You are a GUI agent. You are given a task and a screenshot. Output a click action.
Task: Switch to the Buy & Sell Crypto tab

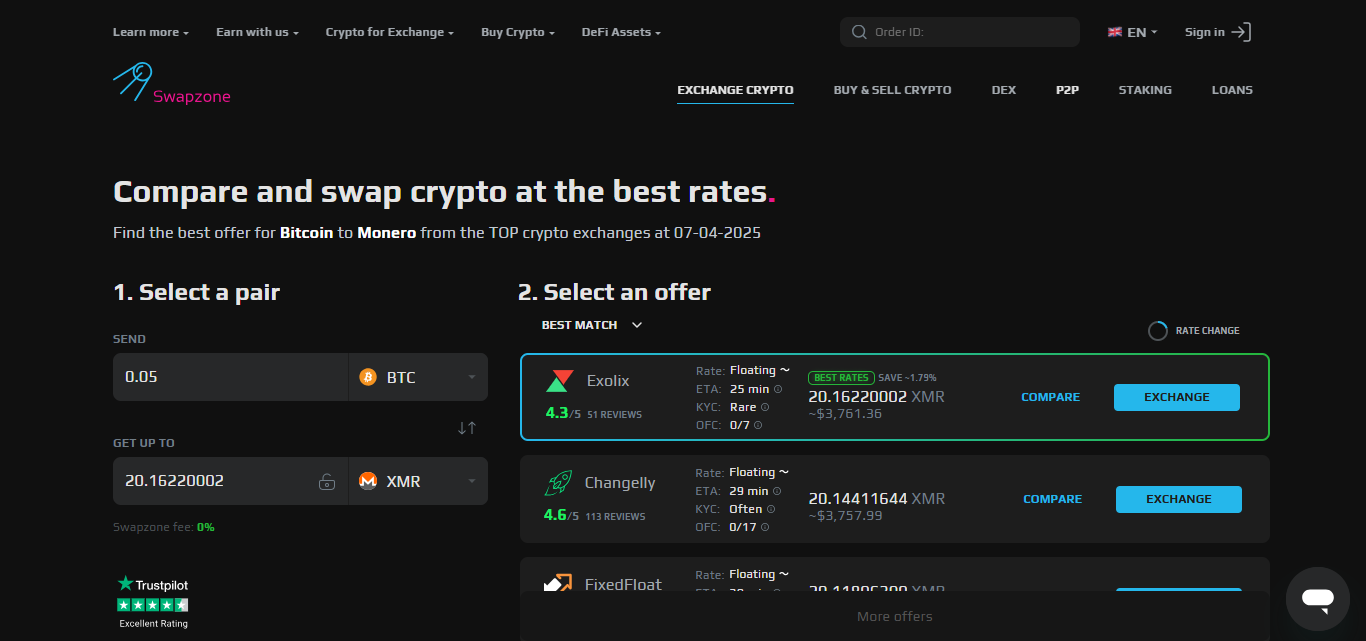click(893, 90)
